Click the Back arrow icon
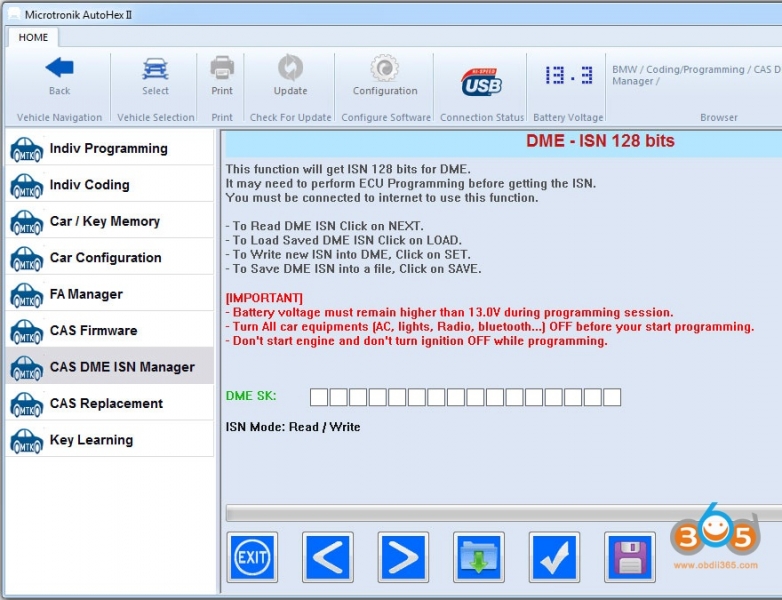Viewport: 782px width, 600px height. (59, 67)
